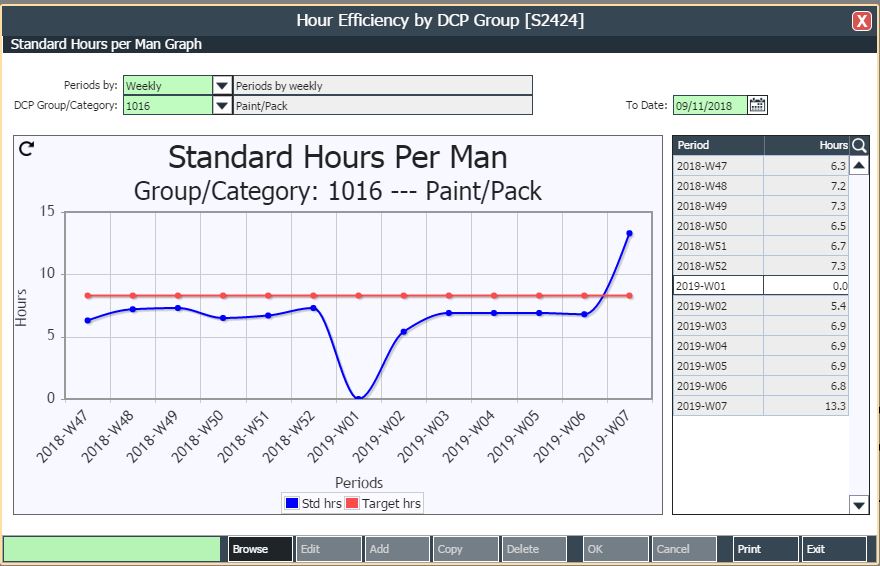Click the DCP Group/Category value field
This screenshot has width=880, height=566.
pos(167,105)
